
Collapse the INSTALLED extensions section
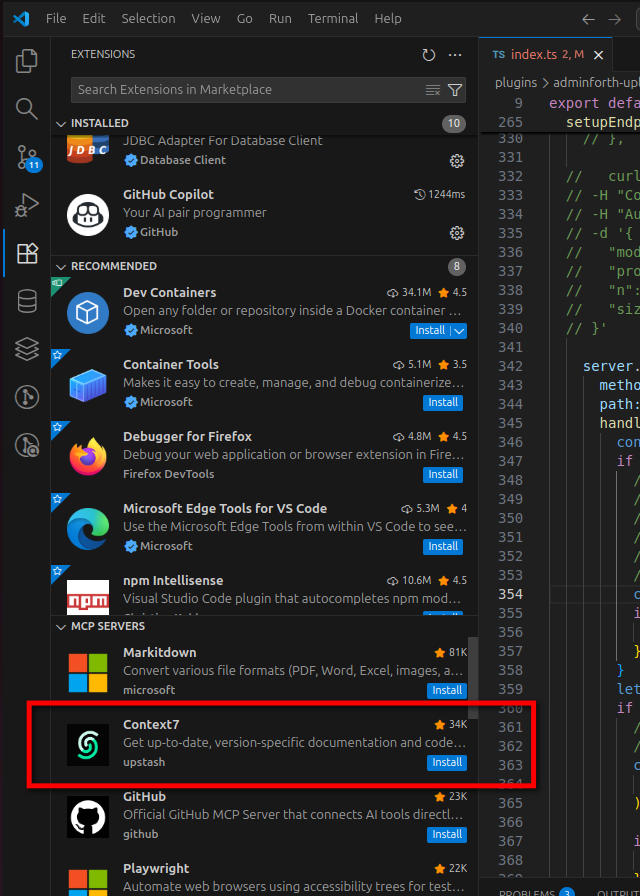61,123
